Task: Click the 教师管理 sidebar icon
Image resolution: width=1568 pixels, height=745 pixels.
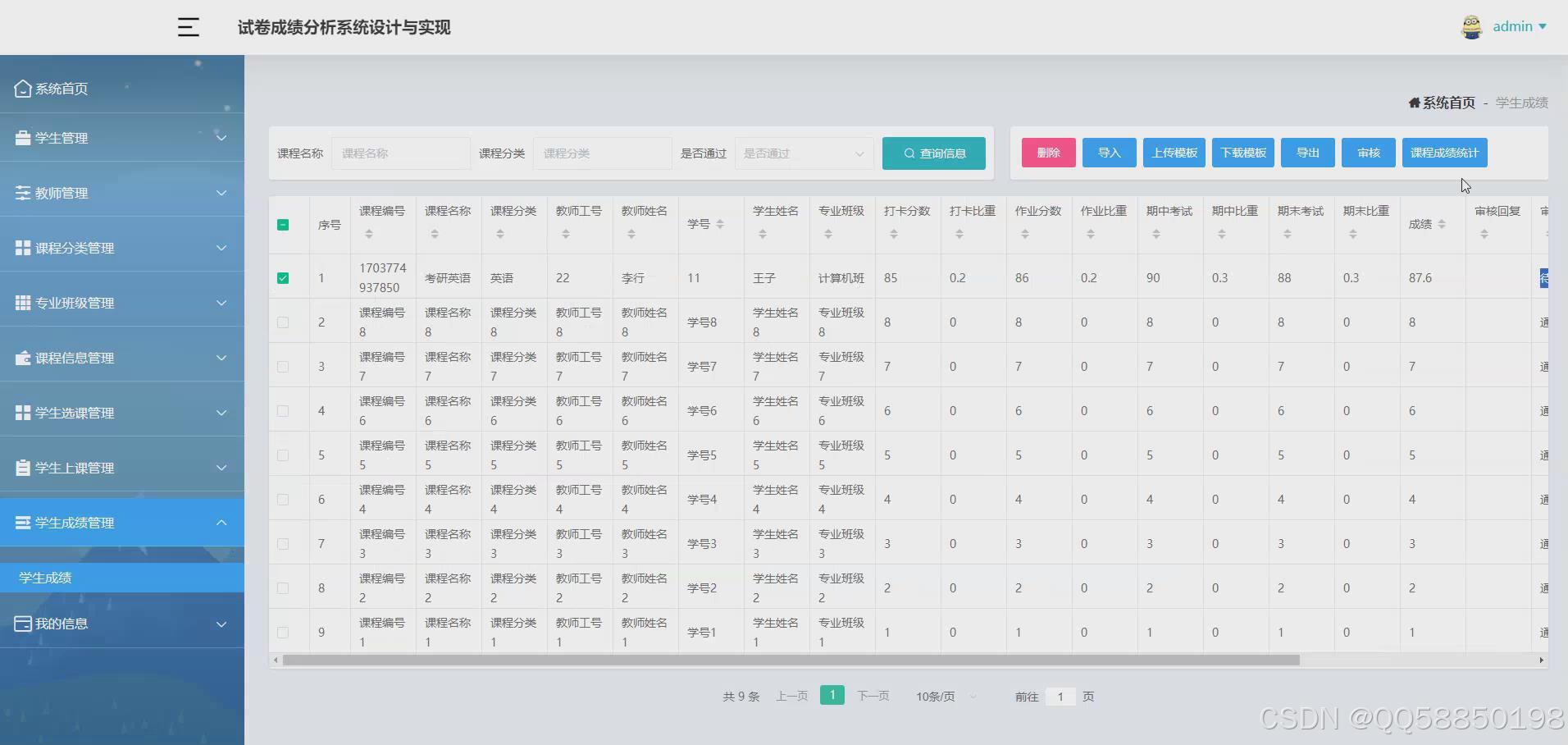Action: [x=23, y=193]
